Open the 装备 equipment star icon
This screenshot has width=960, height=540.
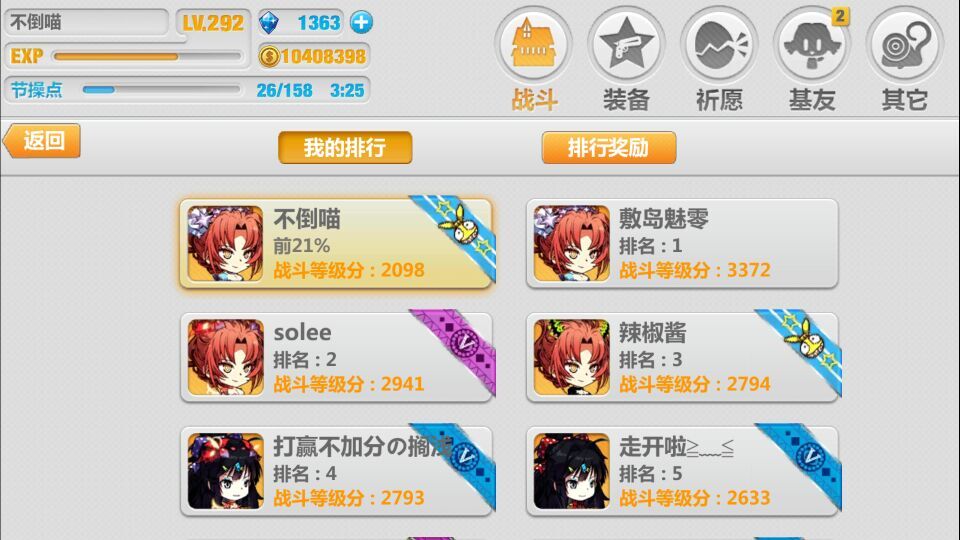626,45
